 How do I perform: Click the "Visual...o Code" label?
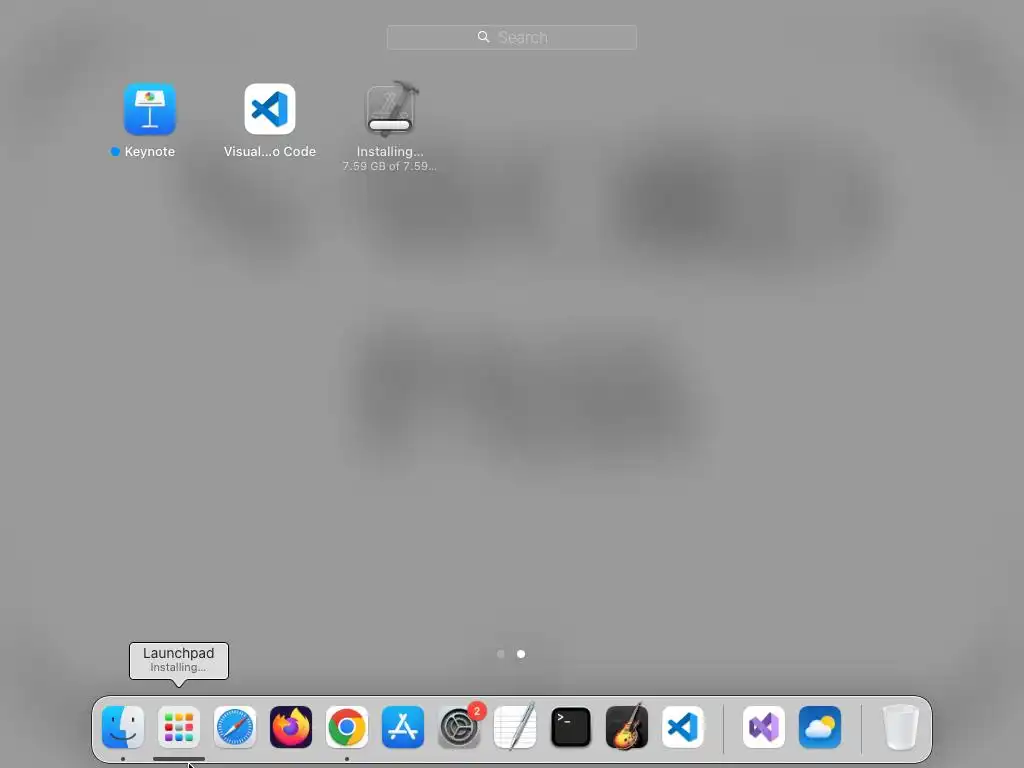coord(270,152)
